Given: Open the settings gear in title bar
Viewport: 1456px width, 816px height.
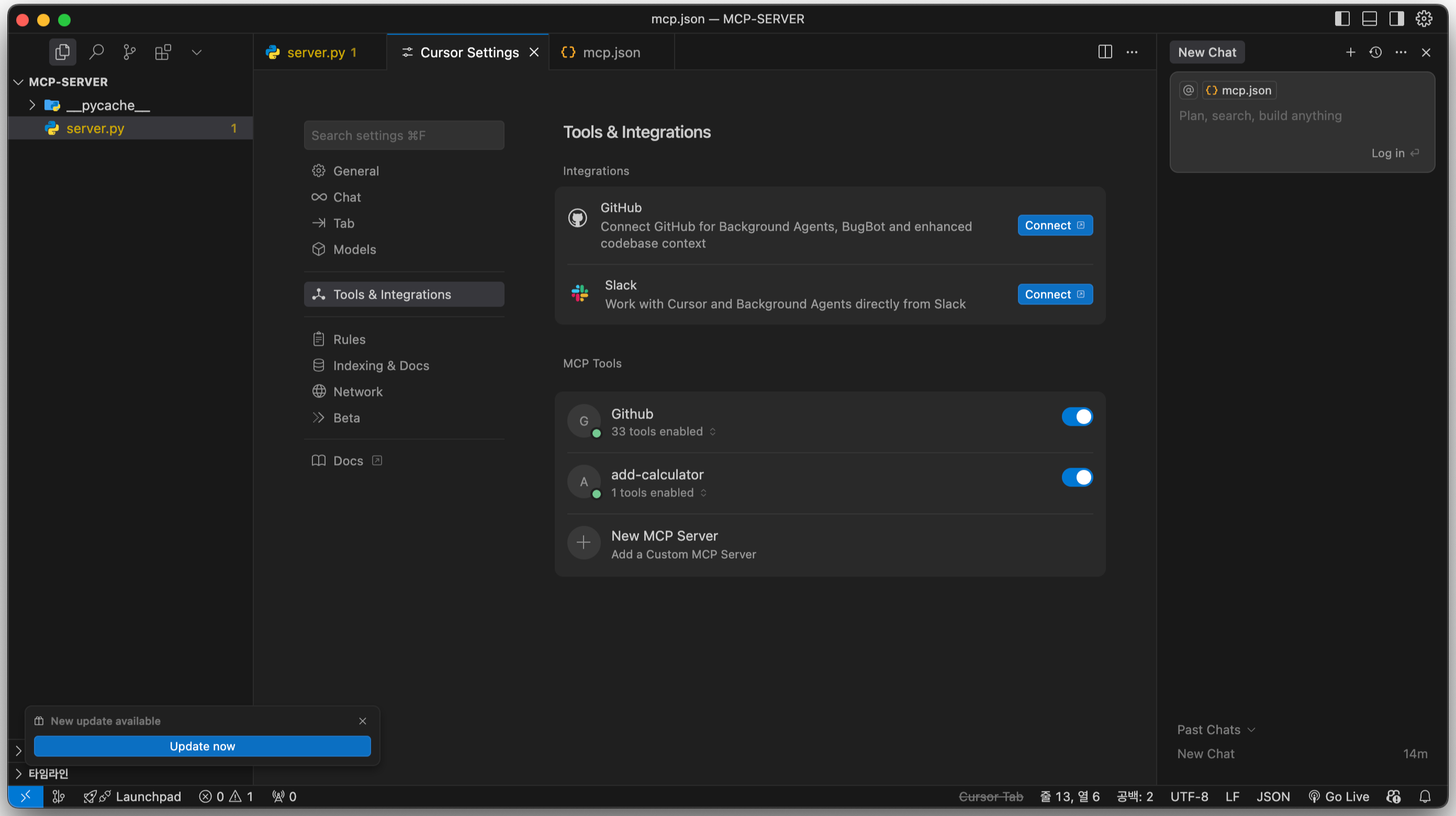Looking at the screenshot, I should pyautogui.click(x=1424, y=19).
